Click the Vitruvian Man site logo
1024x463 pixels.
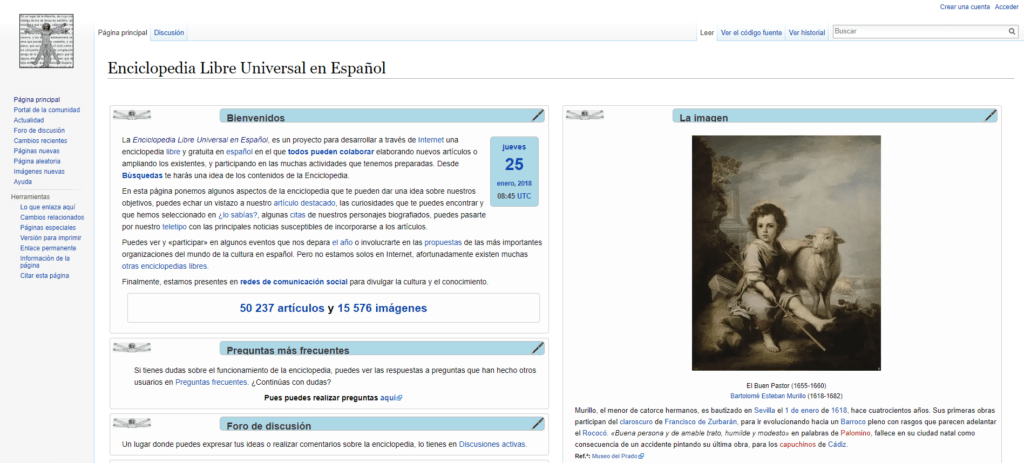pos(46,41)
